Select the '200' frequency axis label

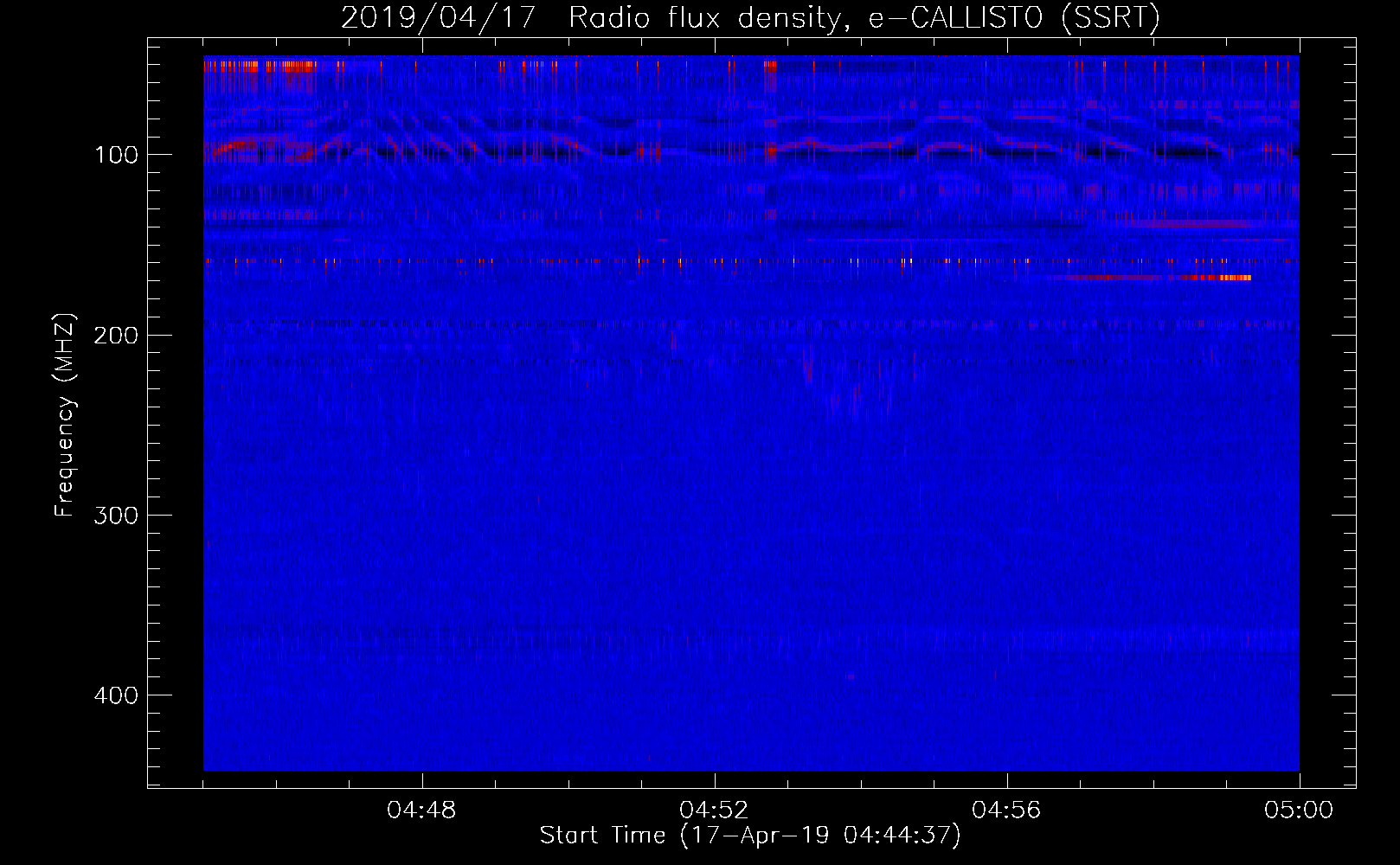tap(116, 336)
